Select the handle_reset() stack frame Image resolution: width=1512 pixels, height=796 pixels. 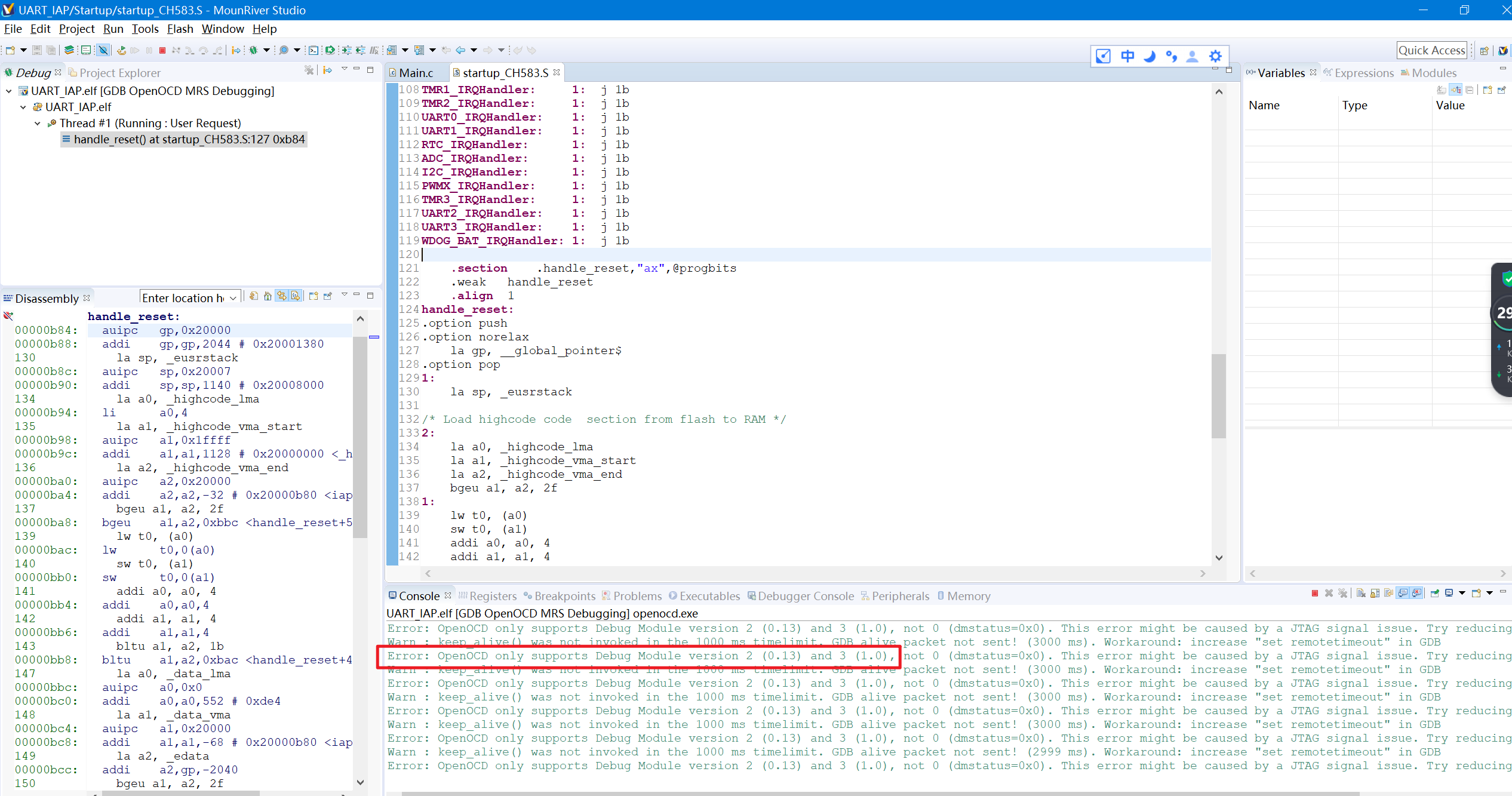tap(184, 139)
